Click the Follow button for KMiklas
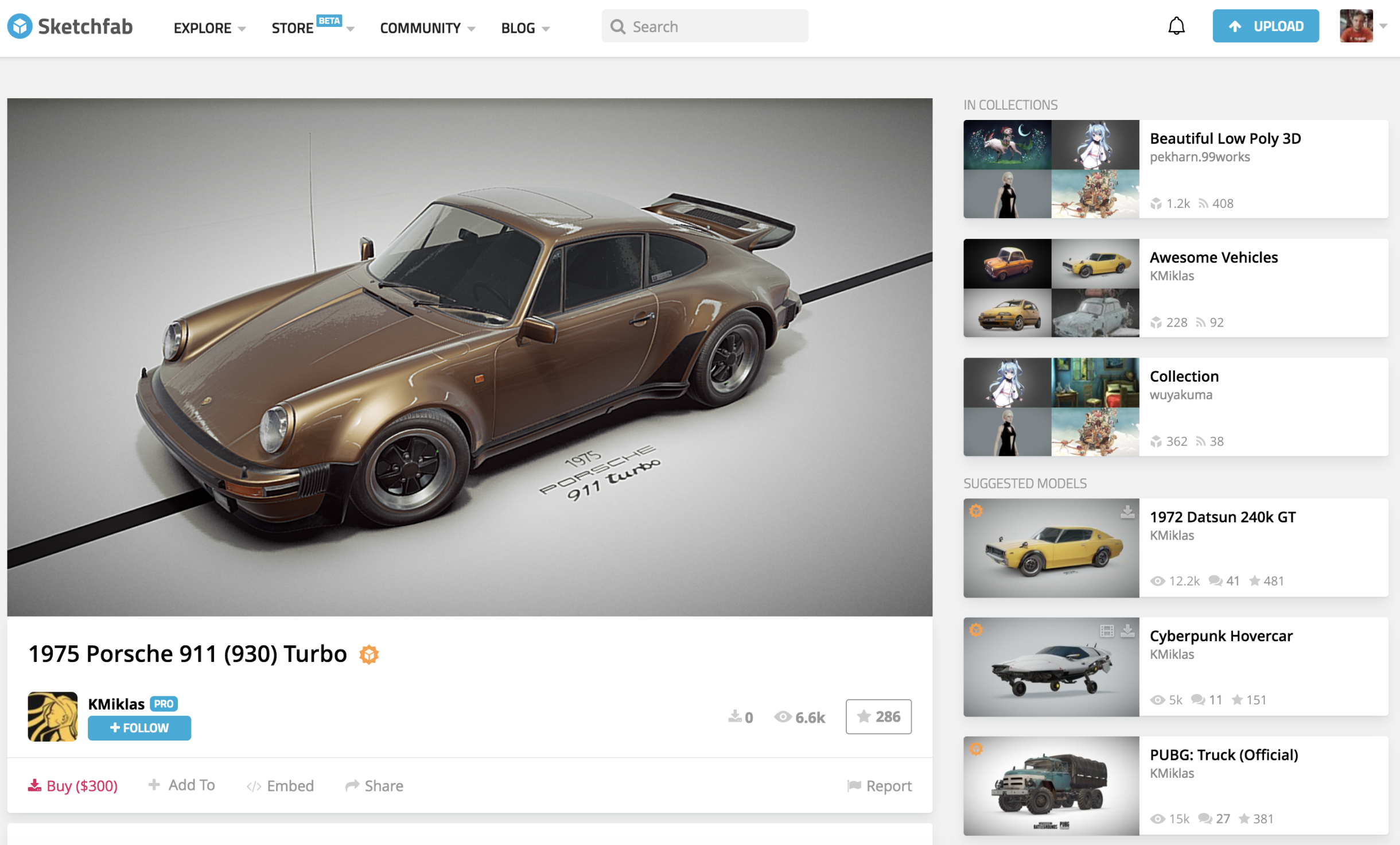 coord(139,727)
